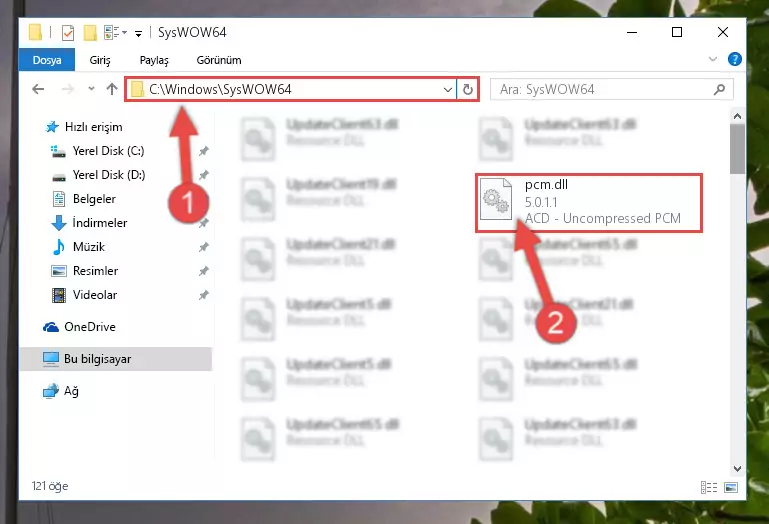Switch to the Giriş ribbon tab
Screen dimensions: 769x524
(100, 60)
